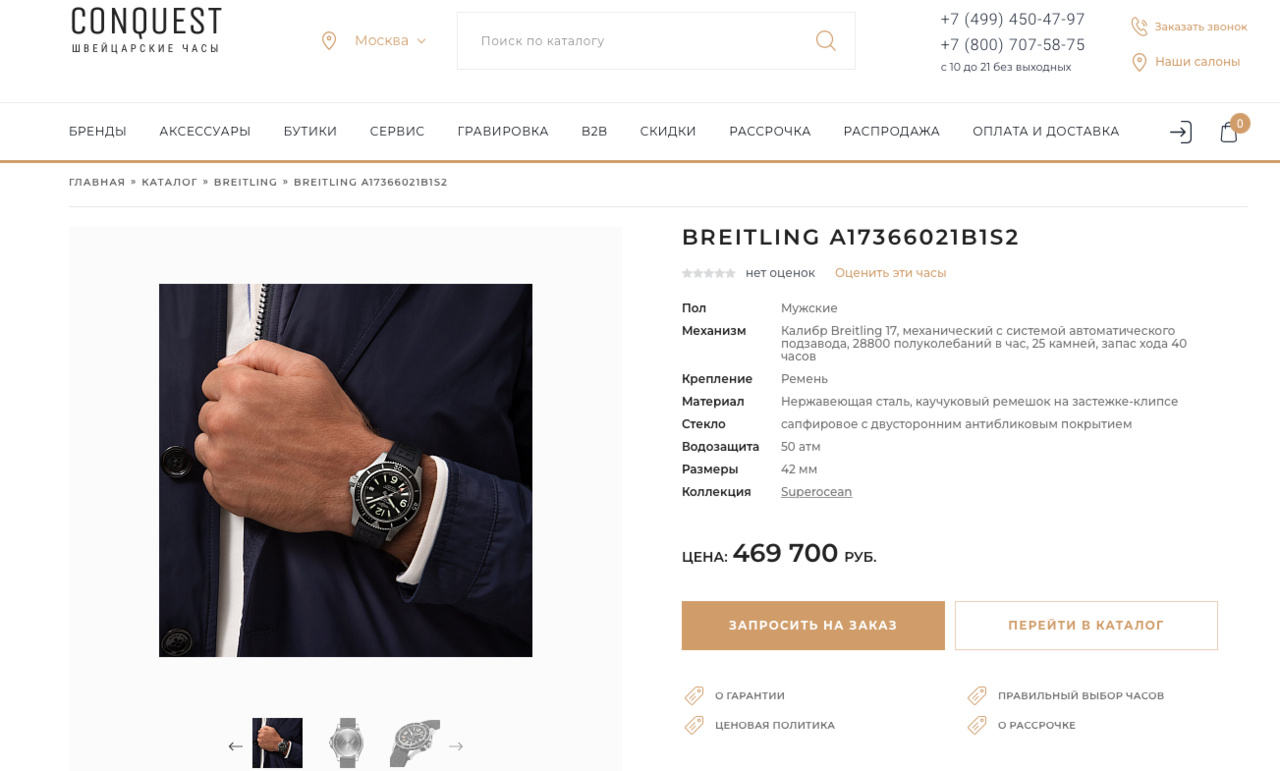Click the pin icon for Наши салоны

pos(1139,62)
